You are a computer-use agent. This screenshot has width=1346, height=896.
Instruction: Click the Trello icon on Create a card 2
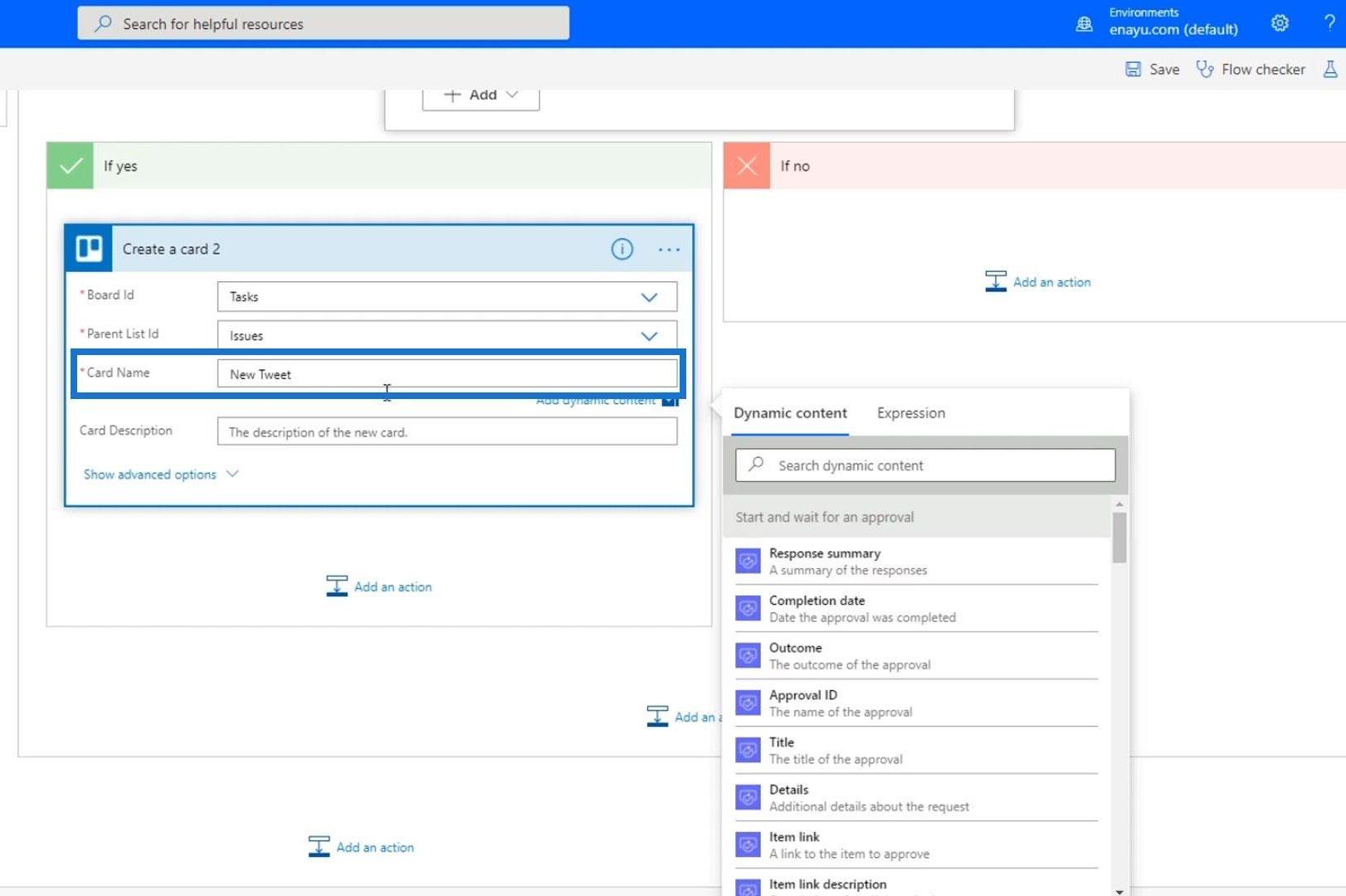tap(89, 249)
